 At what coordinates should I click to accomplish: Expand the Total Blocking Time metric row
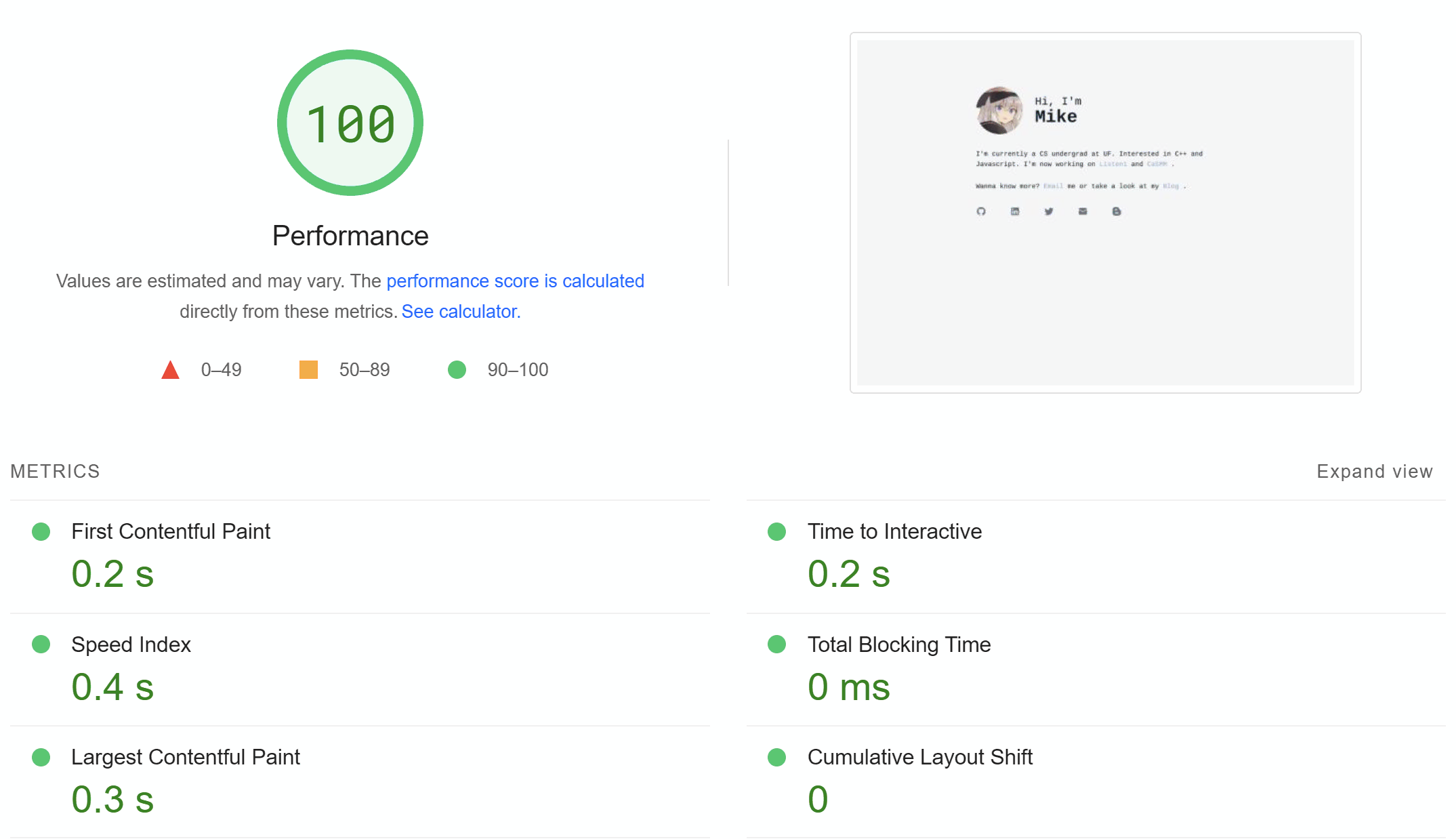click(898, 644)
